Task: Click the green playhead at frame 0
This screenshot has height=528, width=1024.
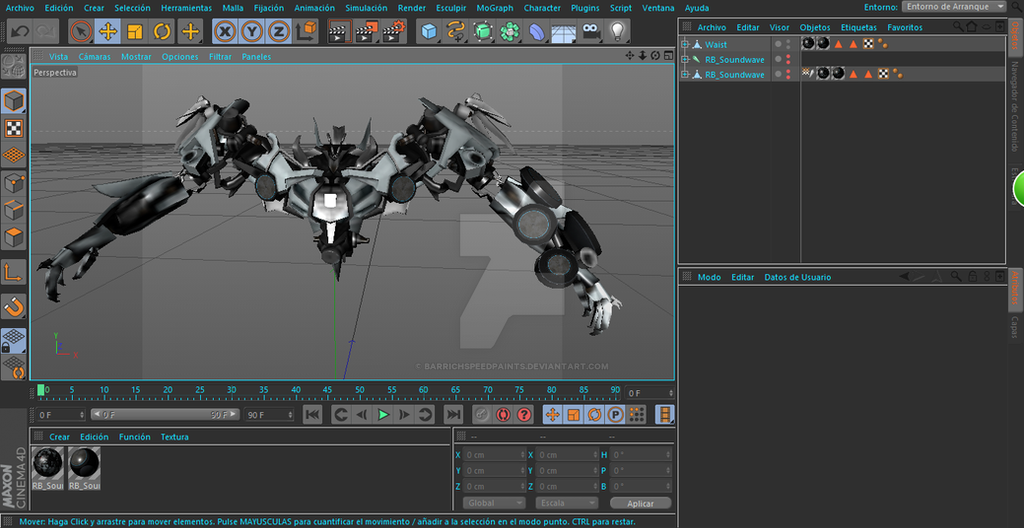Action: [x=41, y=391]
